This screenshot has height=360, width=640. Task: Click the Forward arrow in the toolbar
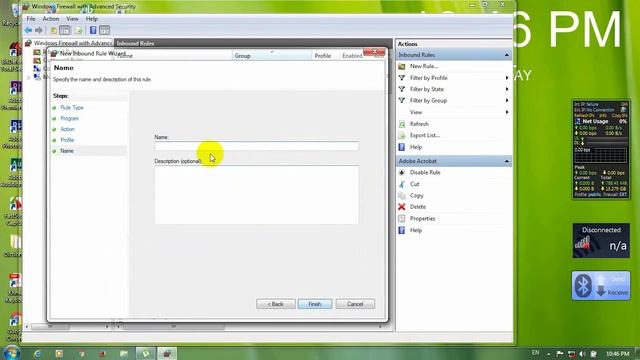coord(39,30)
